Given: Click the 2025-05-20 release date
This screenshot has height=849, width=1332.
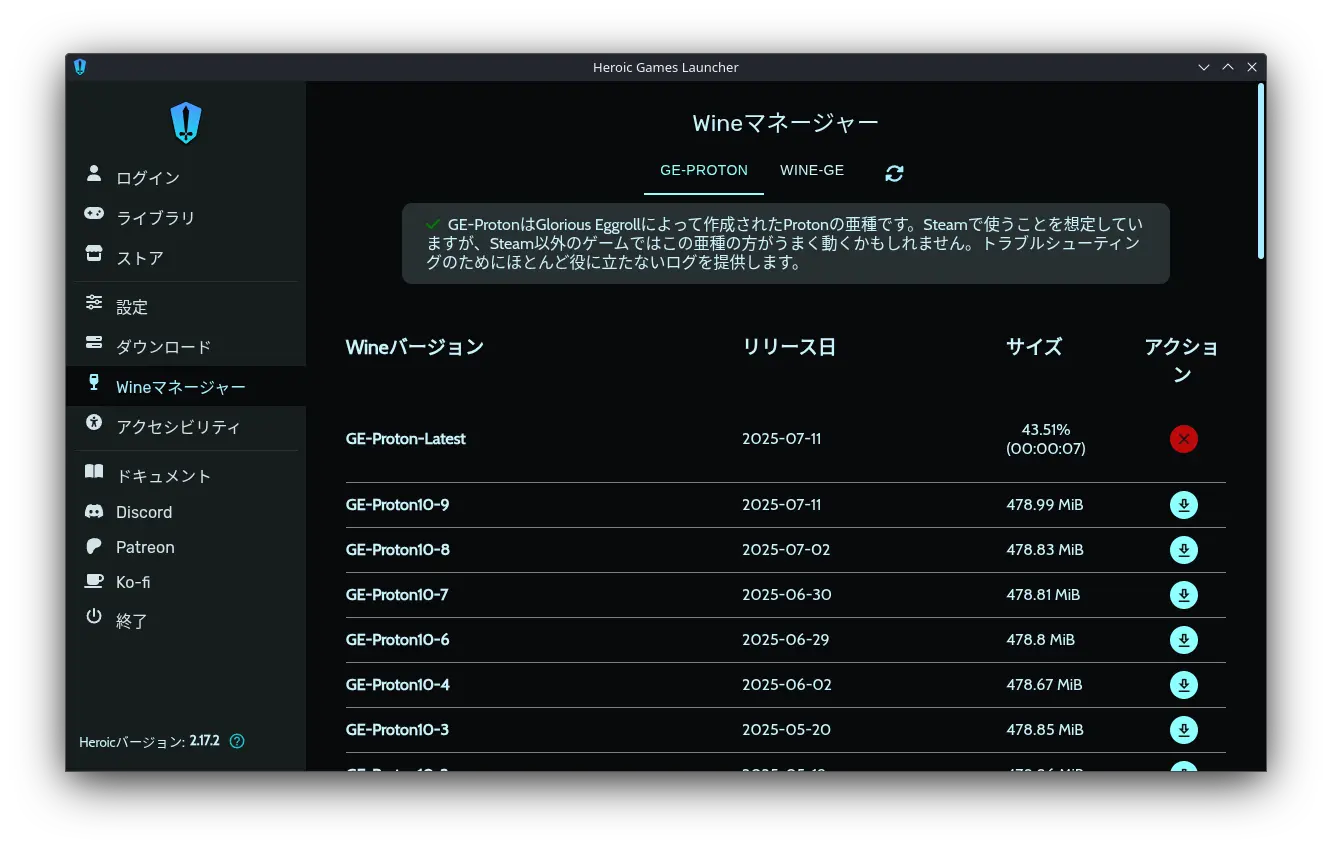Looking at the screenshot, I should tap(786, 730).
